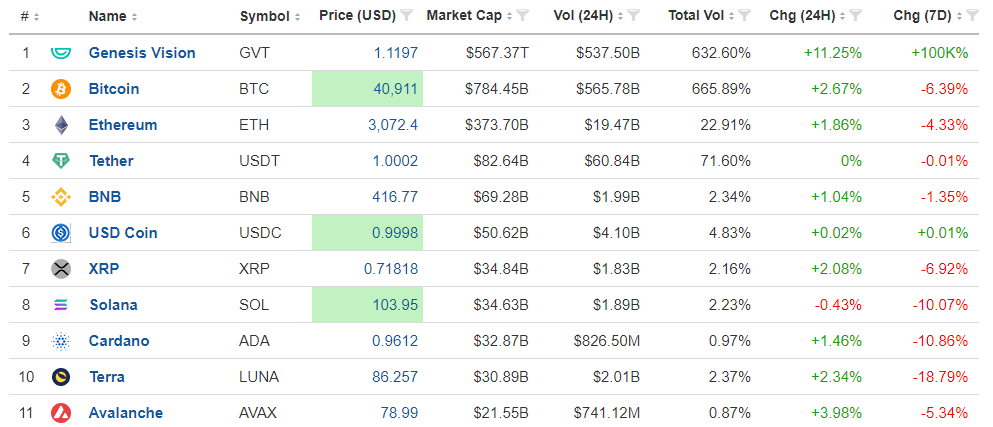Click 7D change +100K%

pyautogui.click(x=940, y=53)
